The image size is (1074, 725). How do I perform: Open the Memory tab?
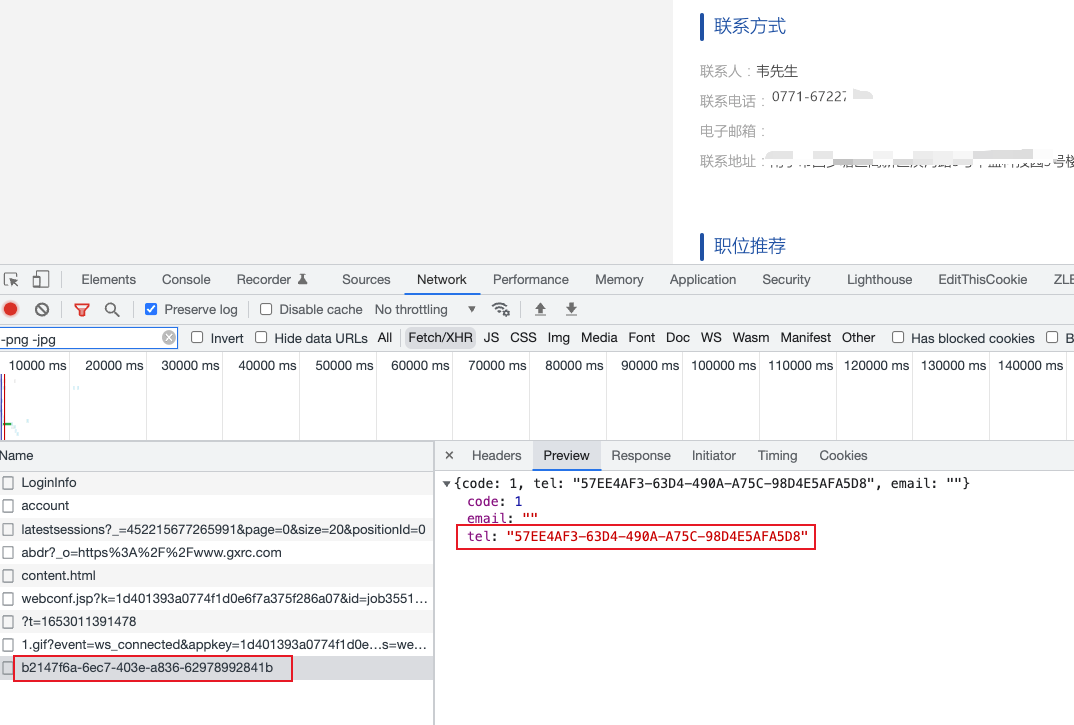tap(619, 280)
